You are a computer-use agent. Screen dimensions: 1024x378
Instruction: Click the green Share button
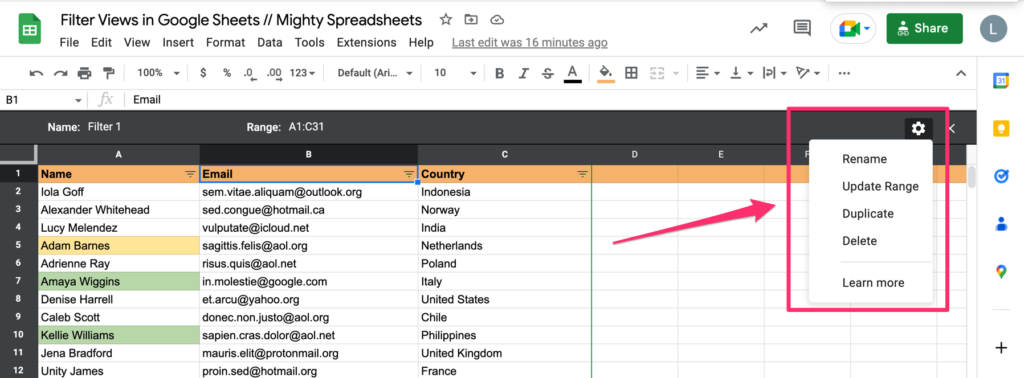click(x=925, y=28)
